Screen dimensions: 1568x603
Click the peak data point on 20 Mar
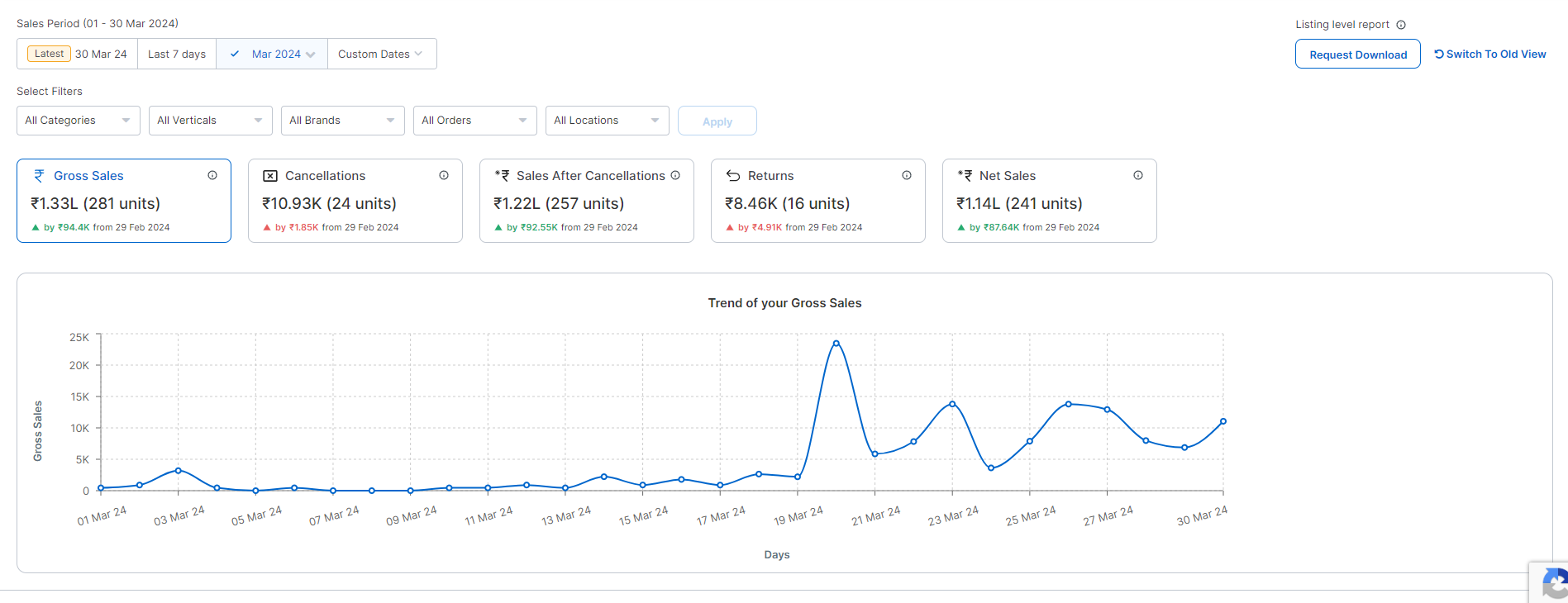point(836,344)
